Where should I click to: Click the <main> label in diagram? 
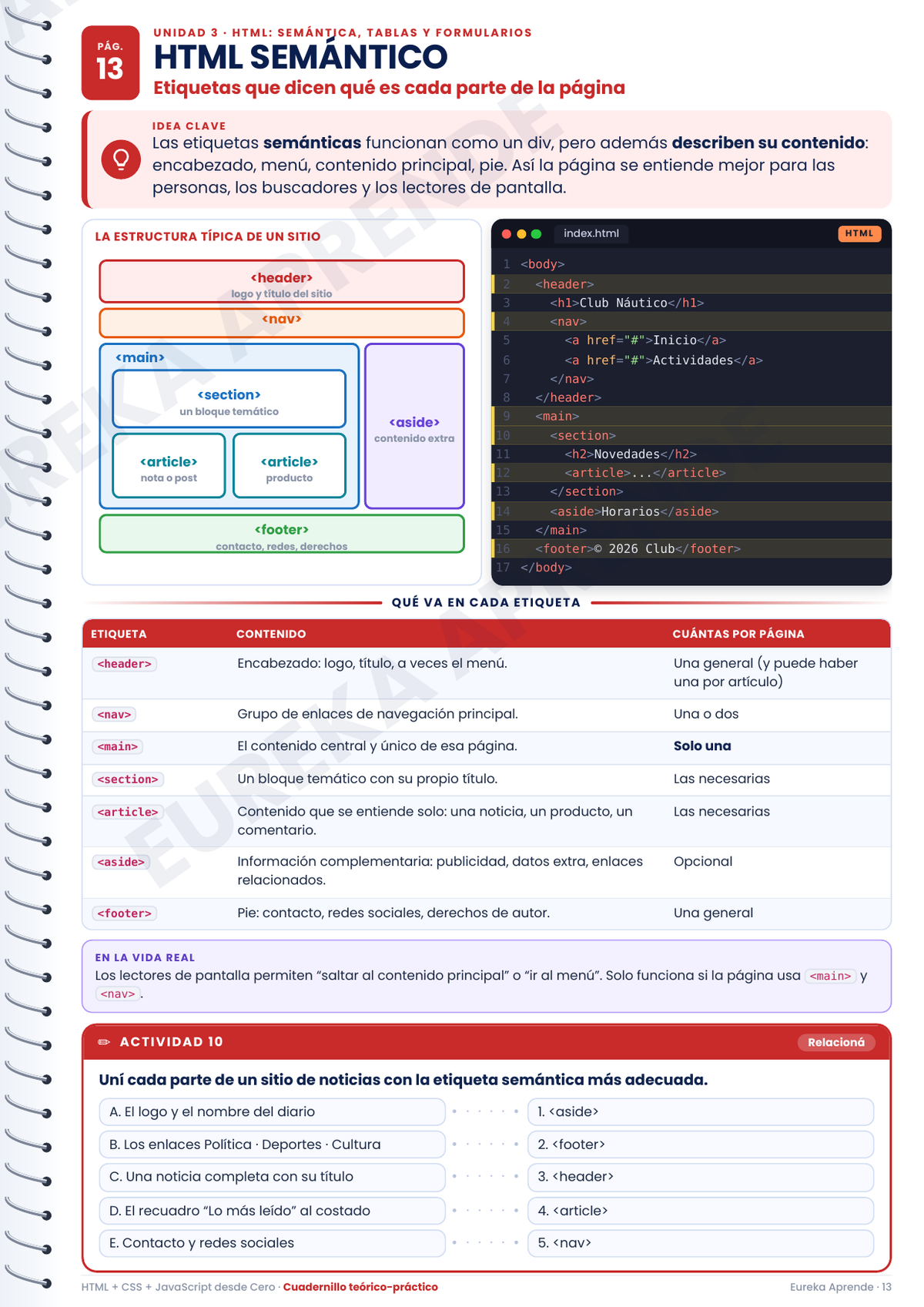pyautogui.click(x=140, y=357)
